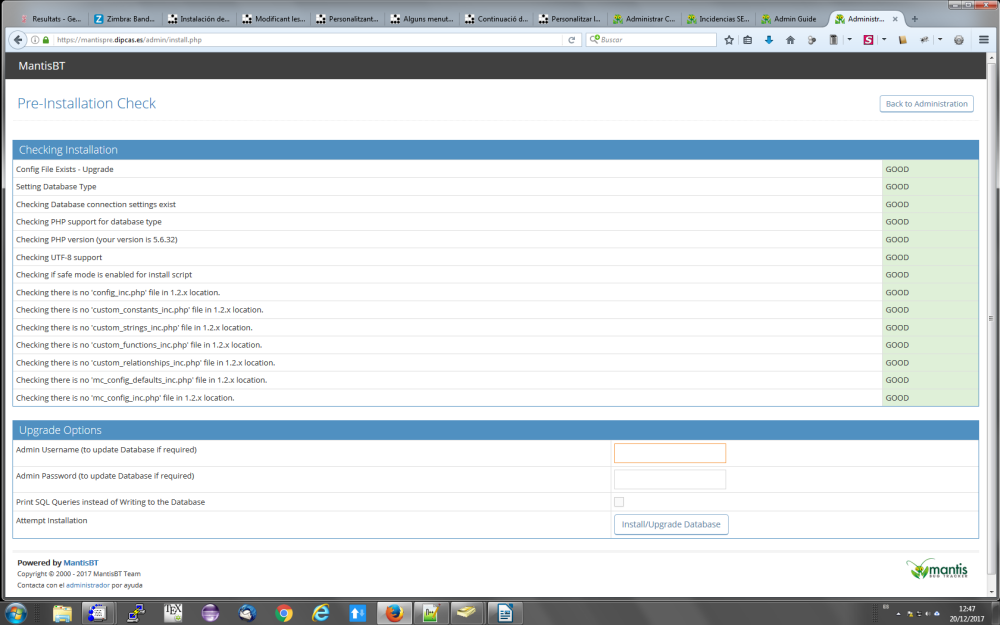Show bookmarks list icon in toolbar
The height and width of the screenshot is (625, 1000).
pos(747,40)
